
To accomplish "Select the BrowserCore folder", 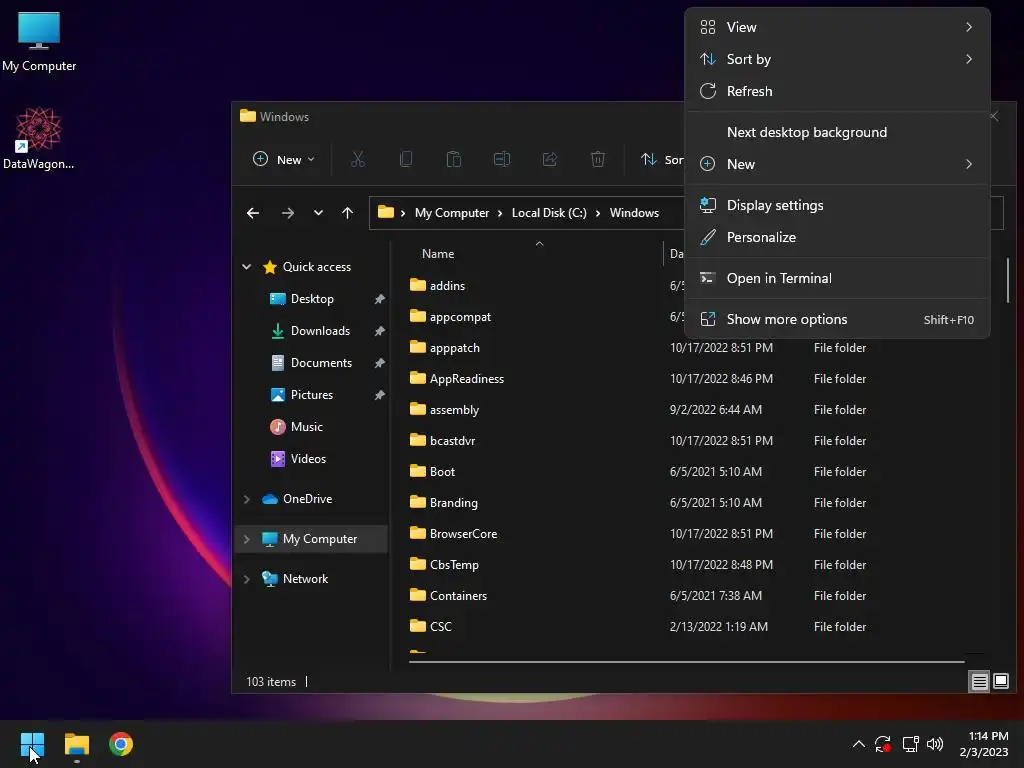I will 464,534.
